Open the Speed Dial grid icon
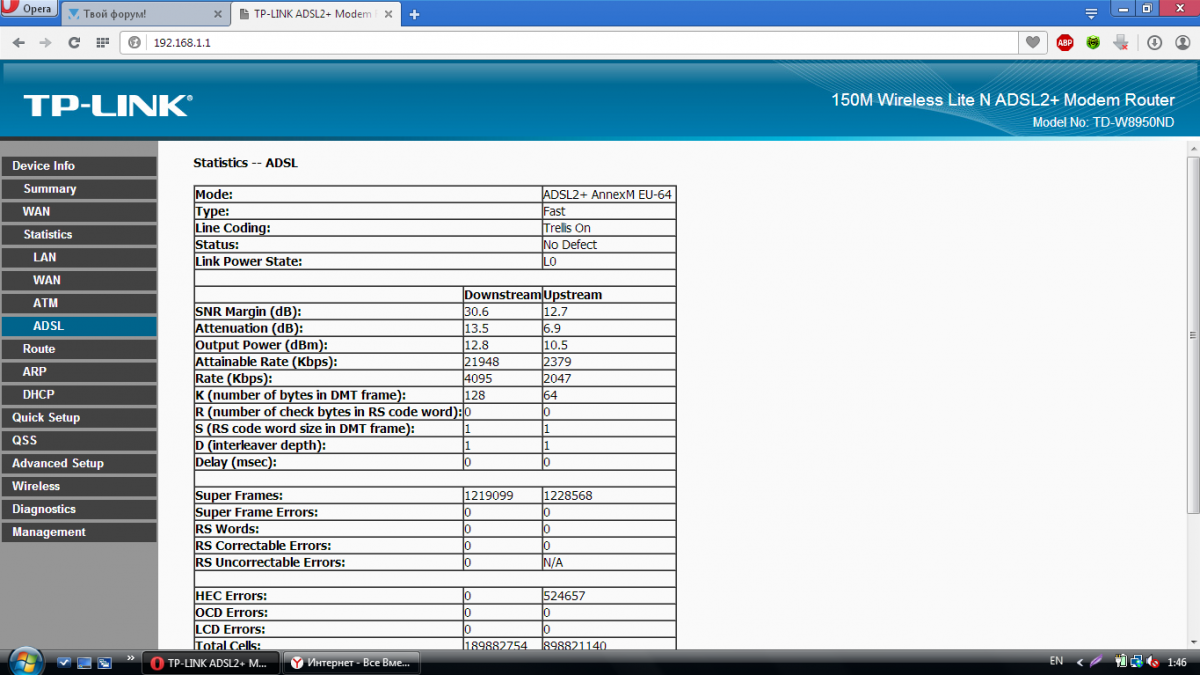 click(101, 43)
